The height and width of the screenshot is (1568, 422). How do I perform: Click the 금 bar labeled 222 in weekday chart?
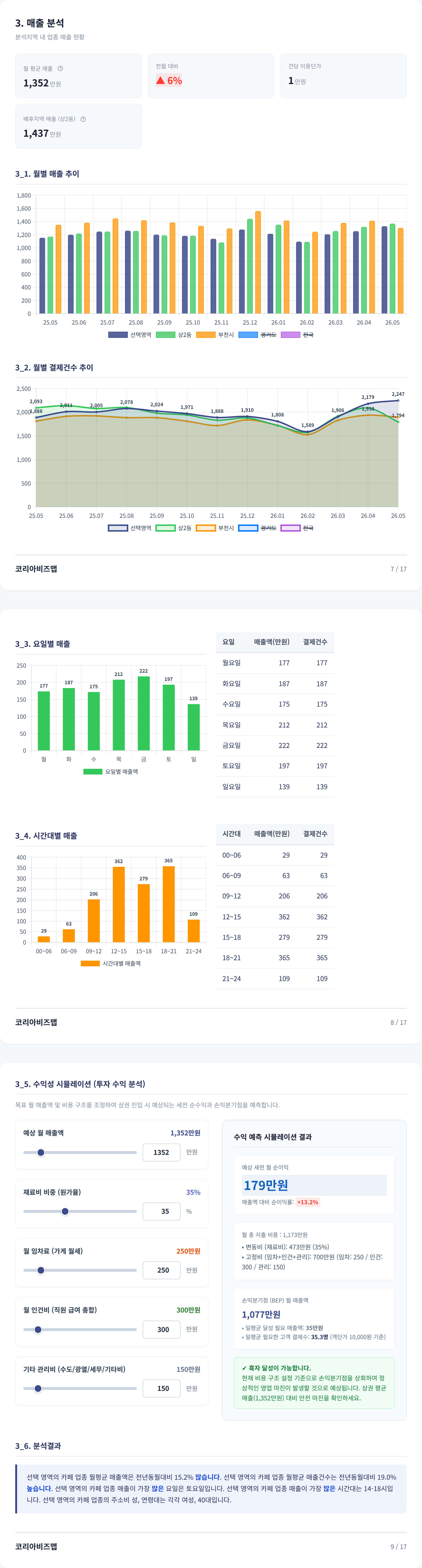click(x=144, y=713)
